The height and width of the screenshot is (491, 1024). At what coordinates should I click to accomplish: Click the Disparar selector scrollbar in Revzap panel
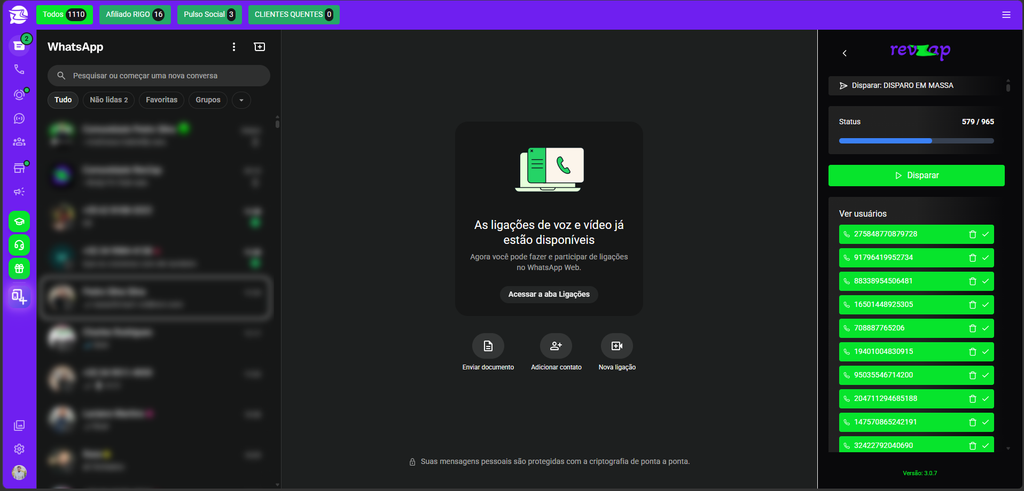[x=1009, y=86]
